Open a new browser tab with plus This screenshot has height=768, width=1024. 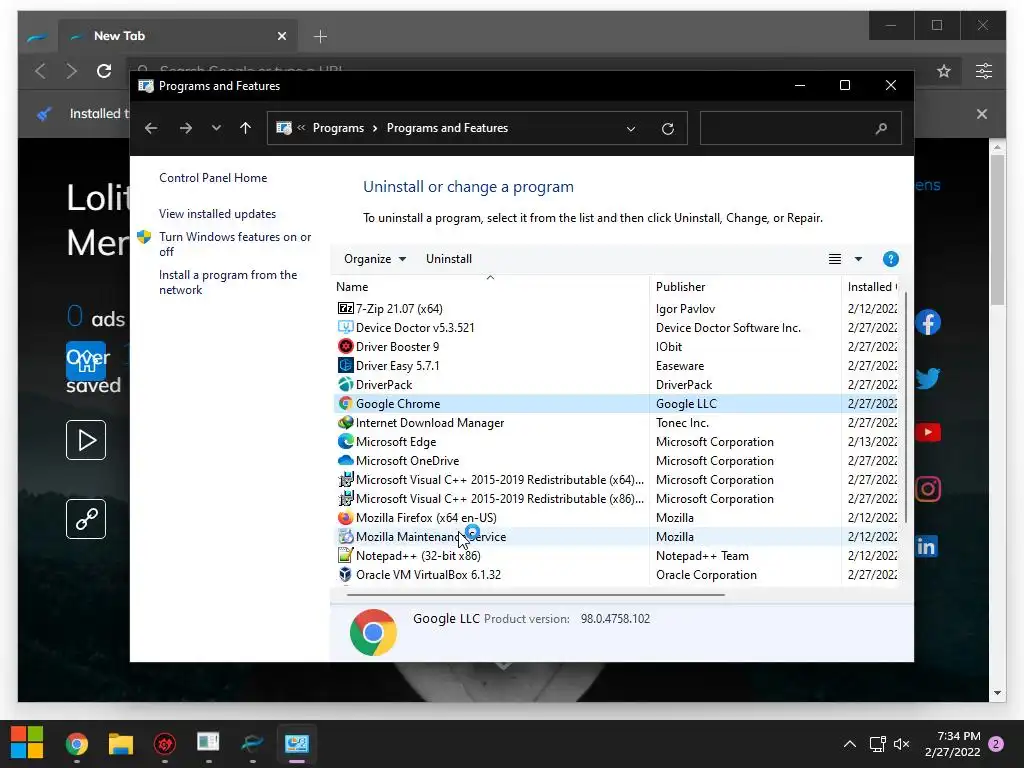320,37
